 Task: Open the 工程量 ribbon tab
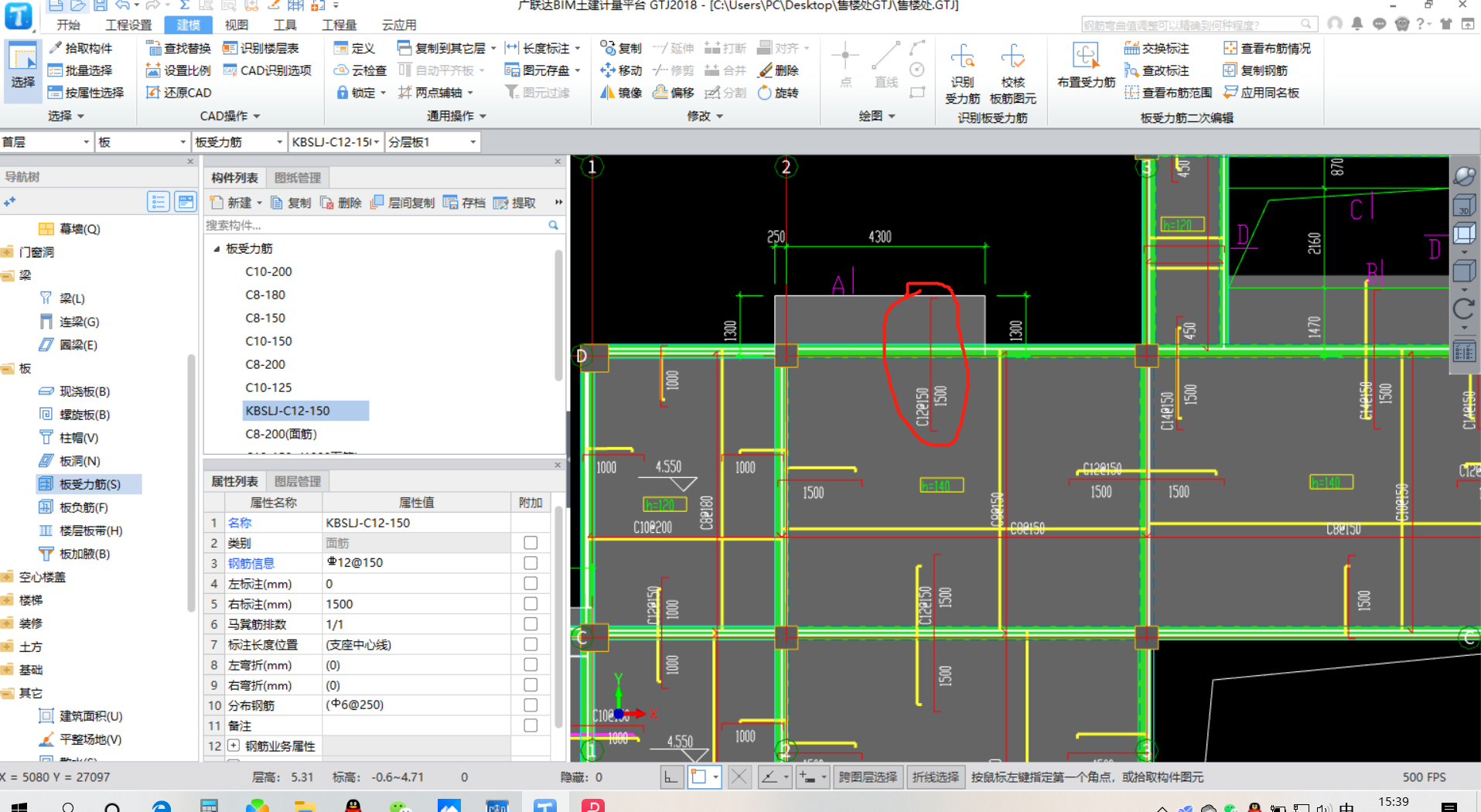[x=339, y=25]
